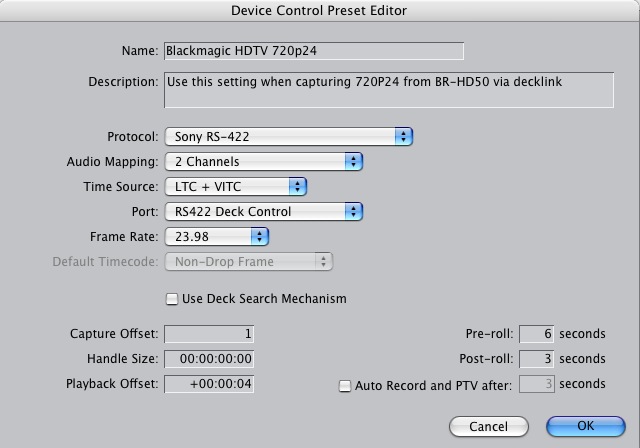Expand the Time Source LTC + VITC menu
640x448 pixels.
(x=234, y=186)
